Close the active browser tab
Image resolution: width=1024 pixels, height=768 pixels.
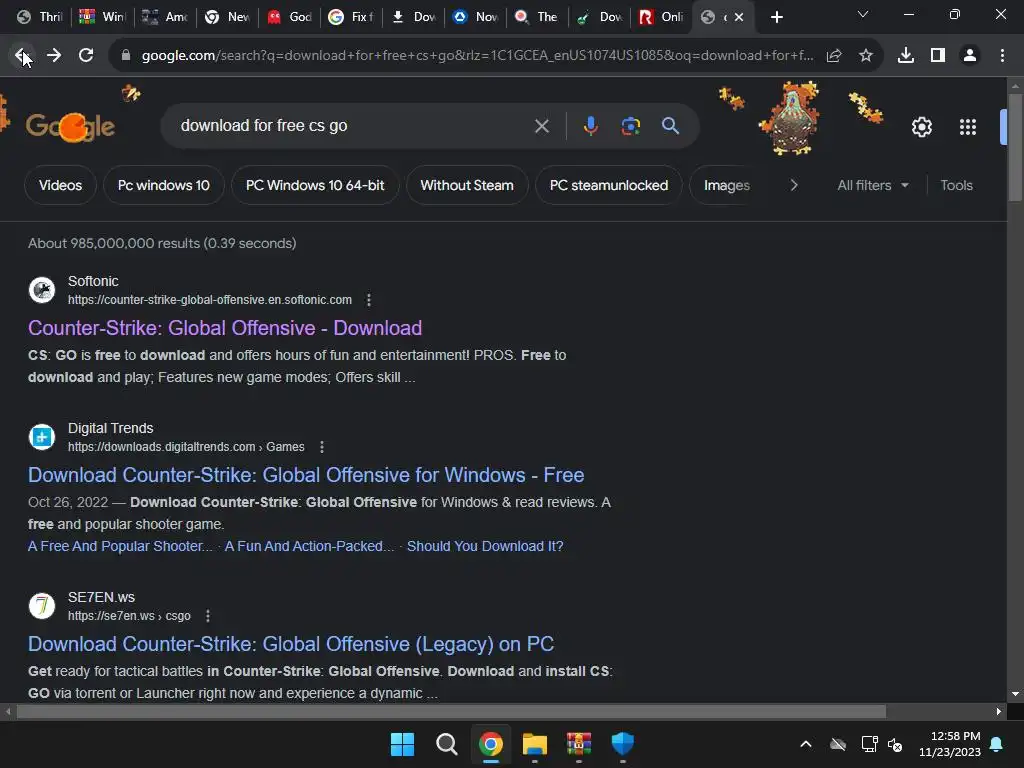pyautogui.click(x=739, y=17)
